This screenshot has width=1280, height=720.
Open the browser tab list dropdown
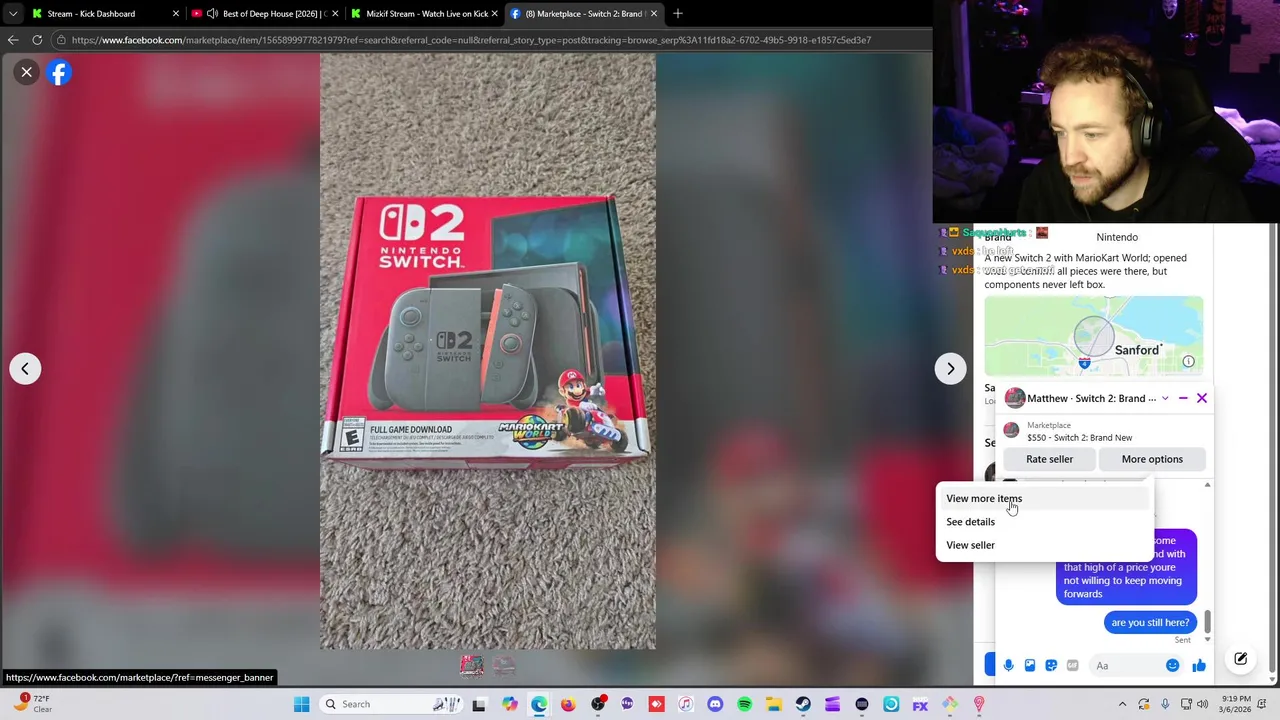12,13
